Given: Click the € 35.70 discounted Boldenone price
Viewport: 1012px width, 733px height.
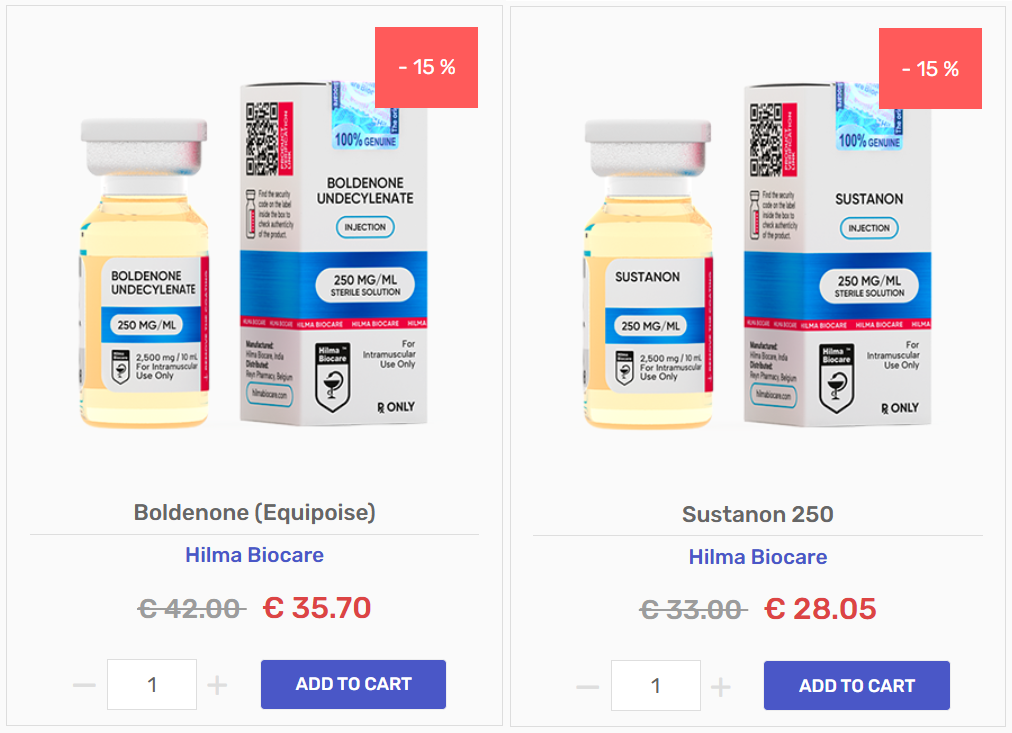Looking at the screenshot, I should coord(317,607).
